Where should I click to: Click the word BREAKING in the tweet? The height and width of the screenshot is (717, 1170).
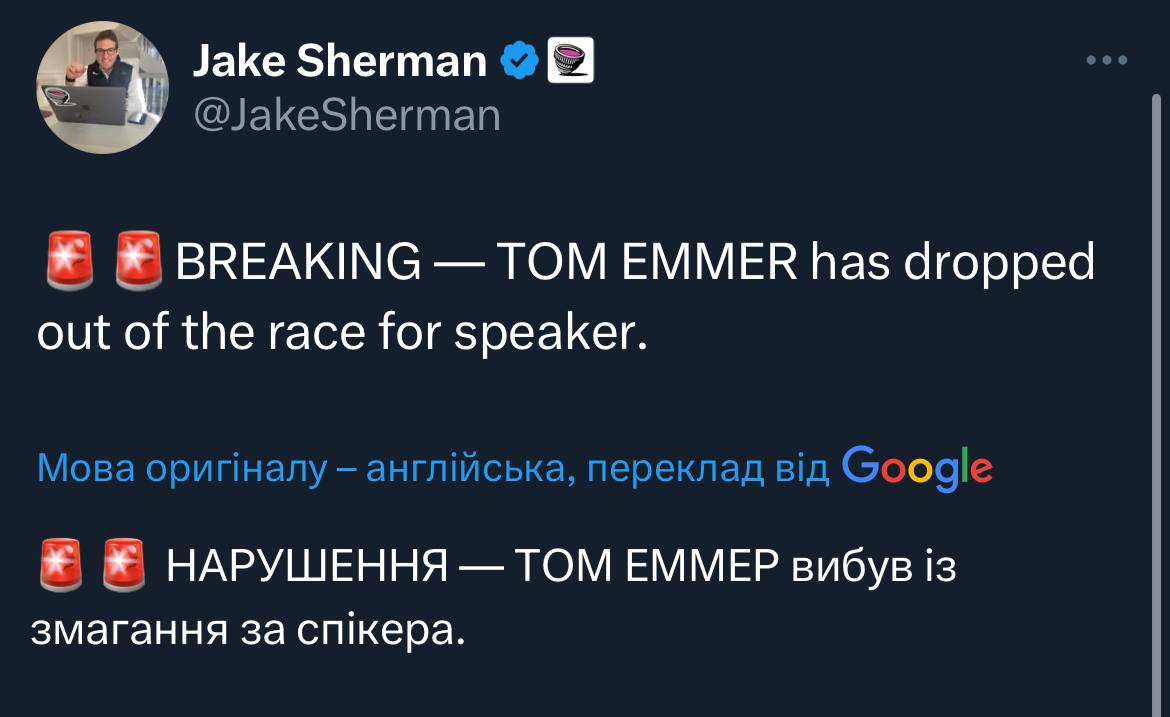pyautogui.click(x=298, y=263)
